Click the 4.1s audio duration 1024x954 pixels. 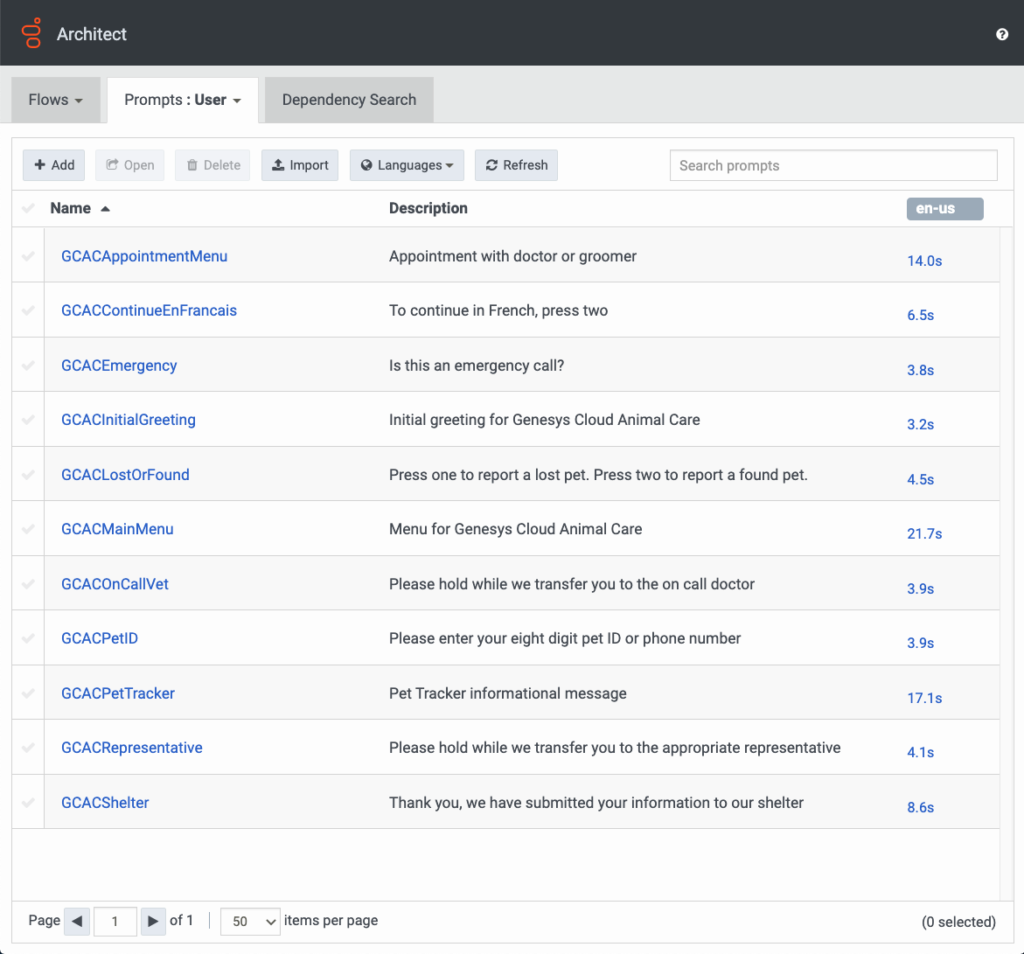pyautogui.click(x=920, y=752)
